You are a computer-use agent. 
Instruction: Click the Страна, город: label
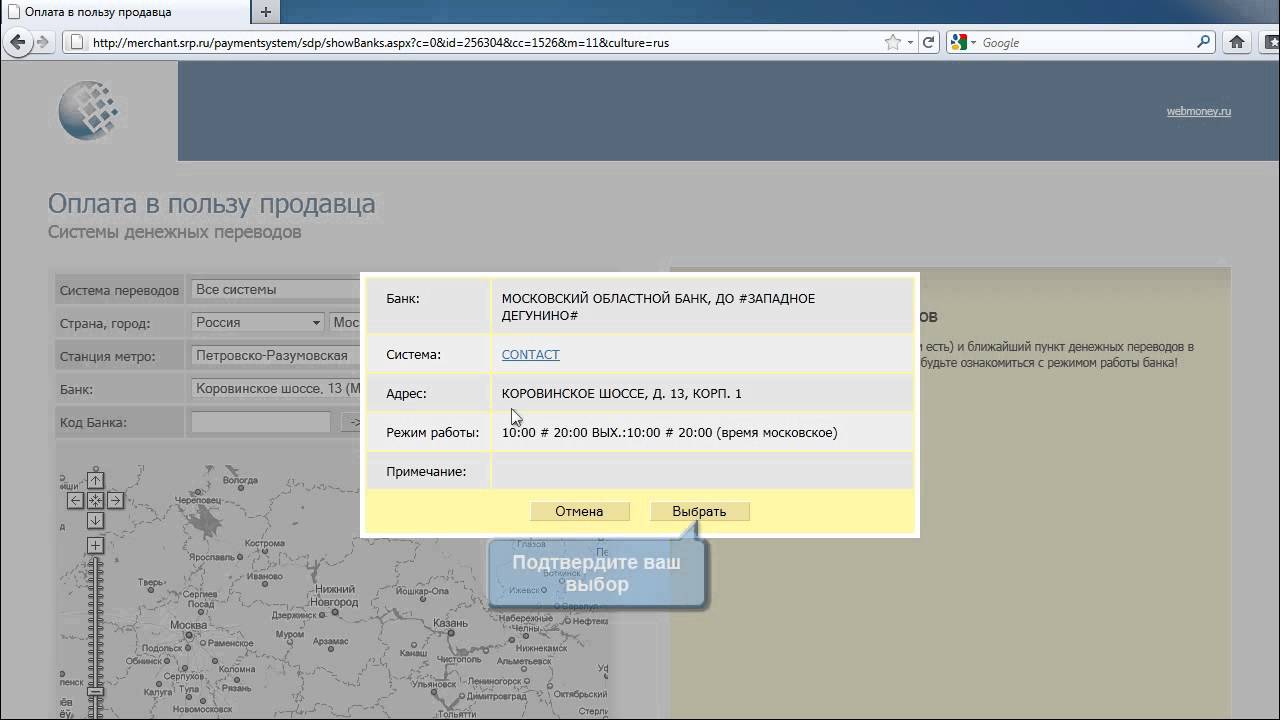pyautogui.click(x=105, y=323)
